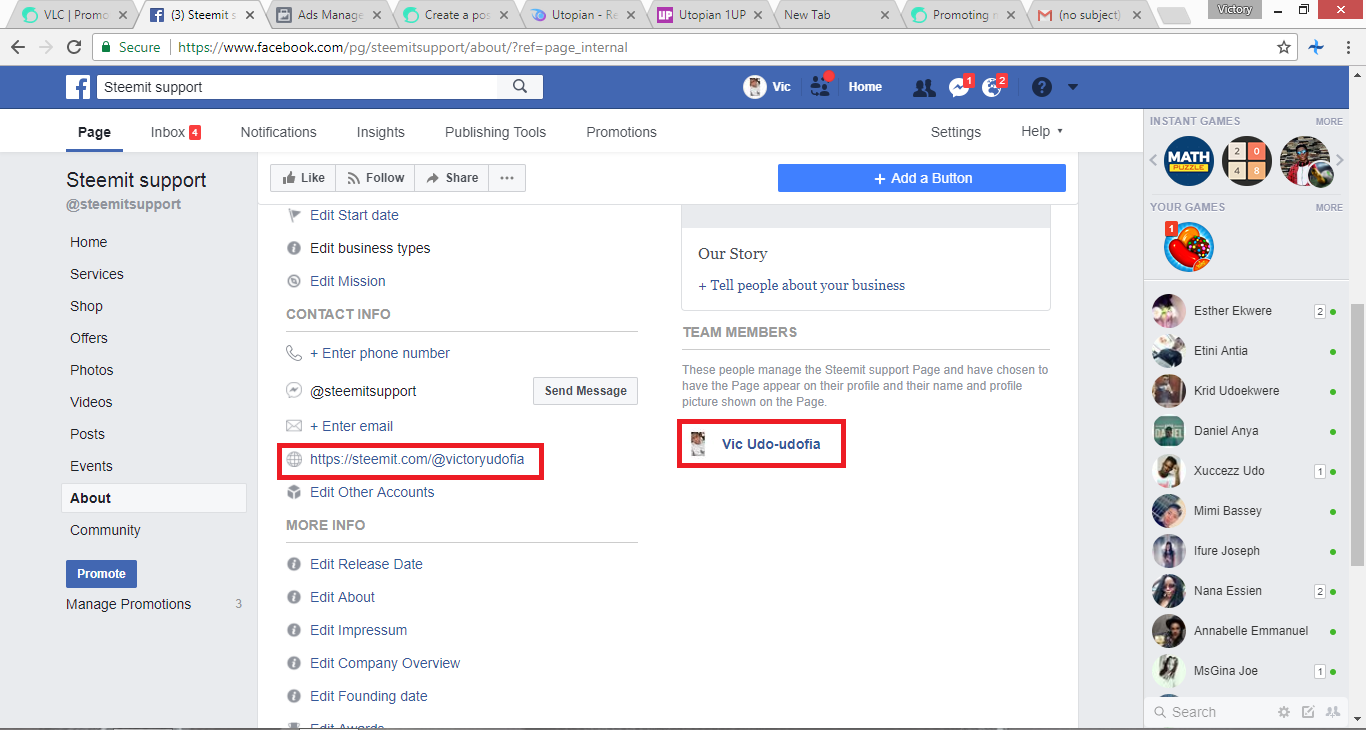Image resolution: width=1366 pixels, height=730 pixels.
Task: Open the Promotions tab
Action: click(622, 132)
